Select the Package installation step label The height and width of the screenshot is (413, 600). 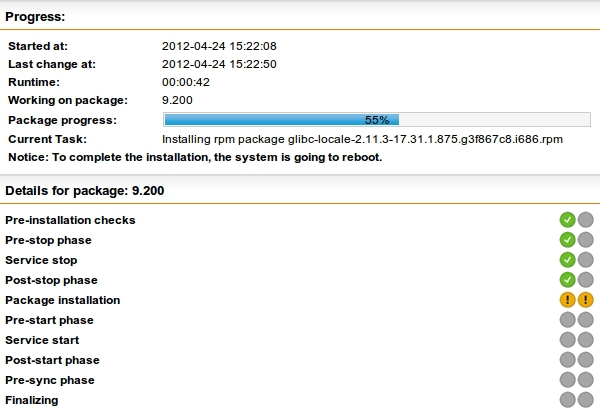coord(63,300)
